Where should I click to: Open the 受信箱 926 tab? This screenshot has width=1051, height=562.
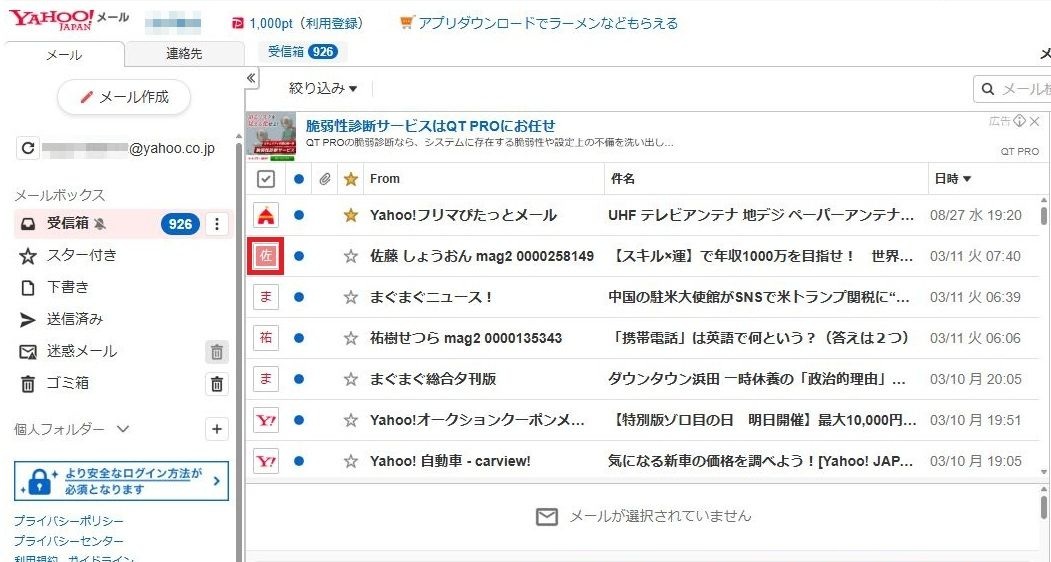[301, 52]
